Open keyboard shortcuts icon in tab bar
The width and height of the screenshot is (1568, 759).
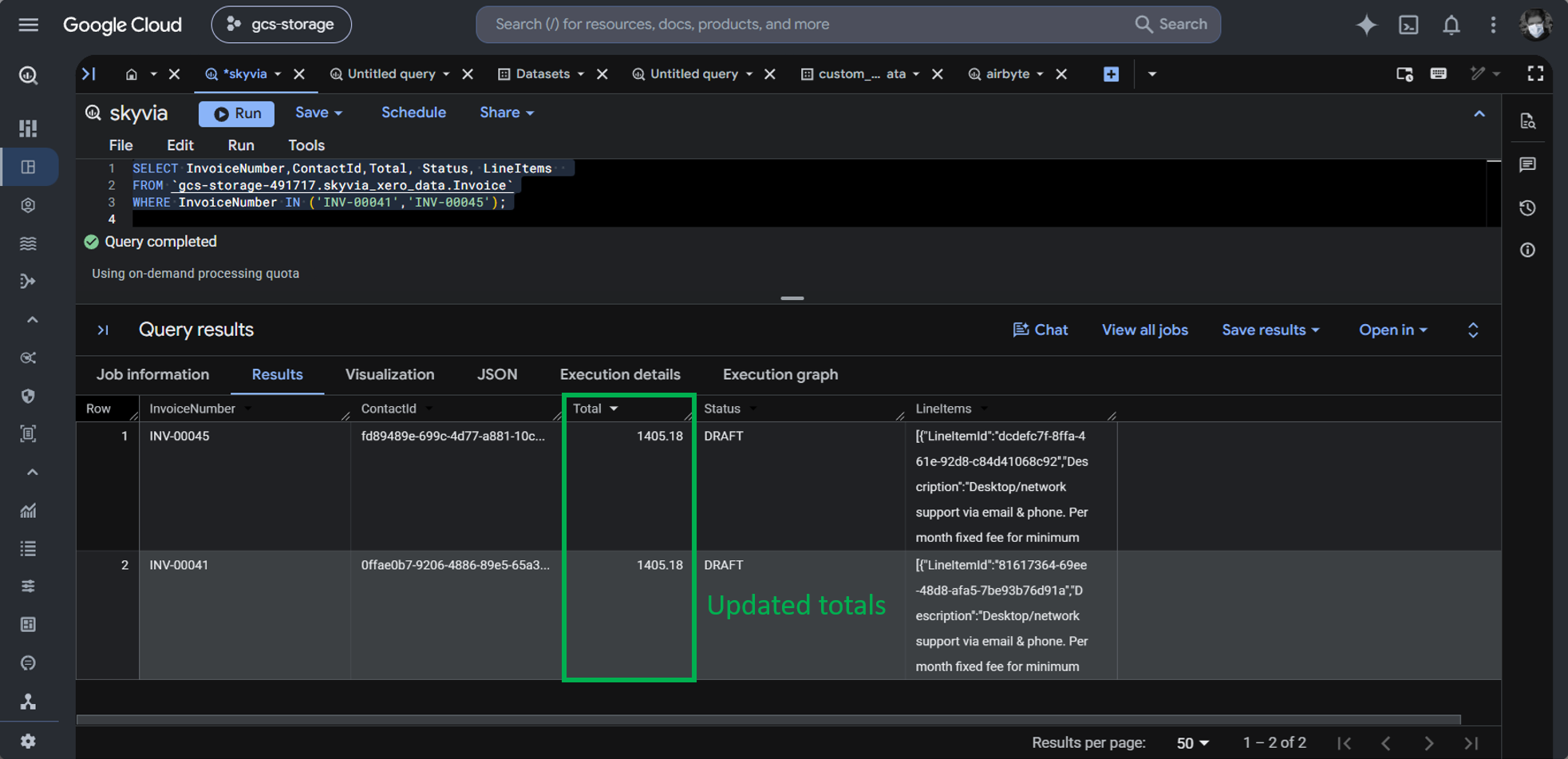(1439, 74)
